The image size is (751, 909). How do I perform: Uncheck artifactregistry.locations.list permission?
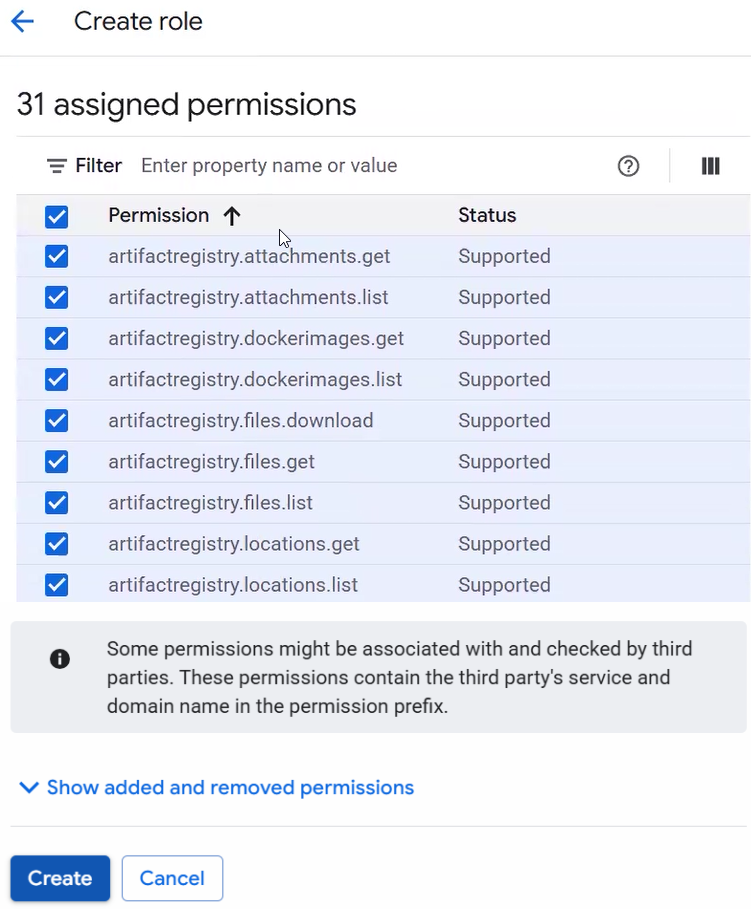click(x=57, y=585)
